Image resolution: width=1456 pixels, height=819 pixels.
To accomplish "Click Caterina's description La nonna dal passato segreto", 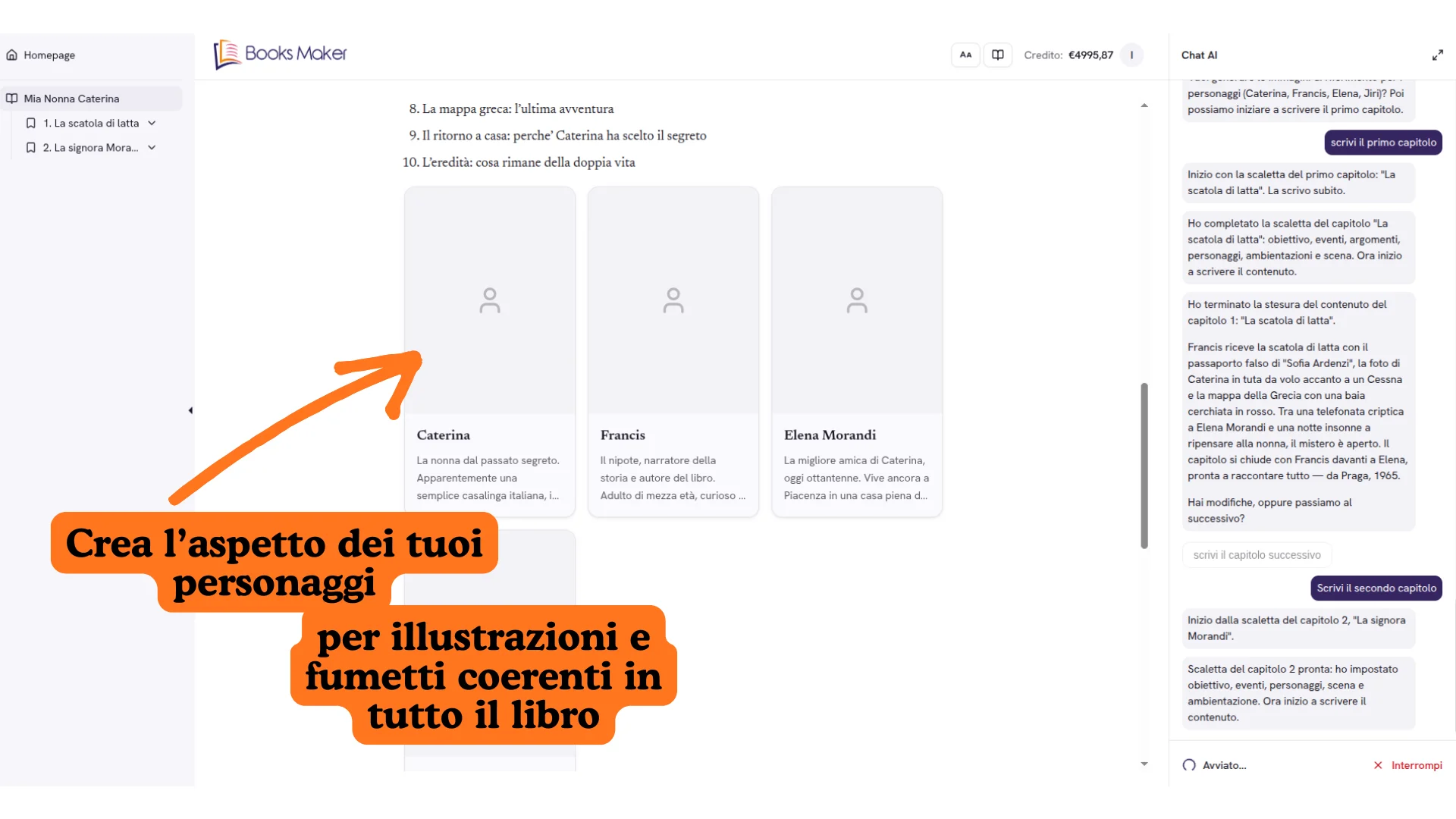I will (488, 478).
